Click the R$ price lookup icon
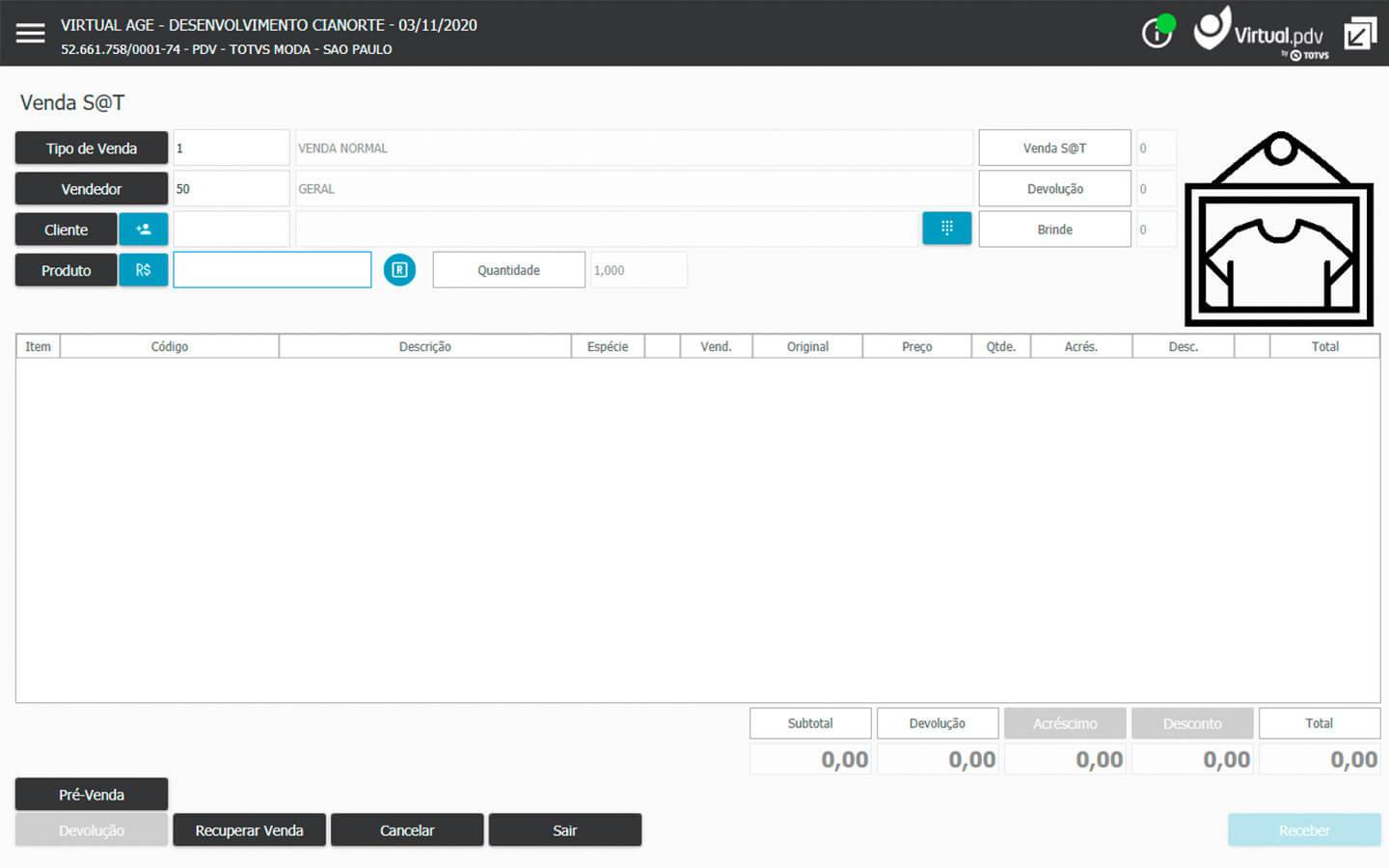 (x=143, y=270)
